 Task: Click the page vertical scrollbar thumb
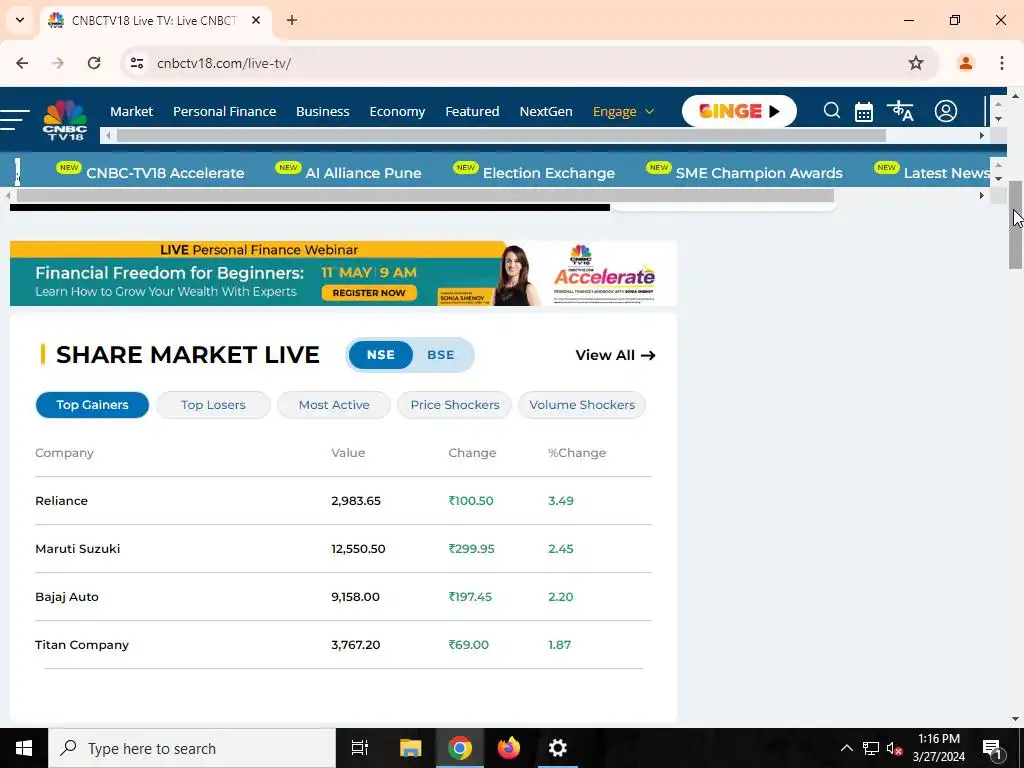(1016, 225)
